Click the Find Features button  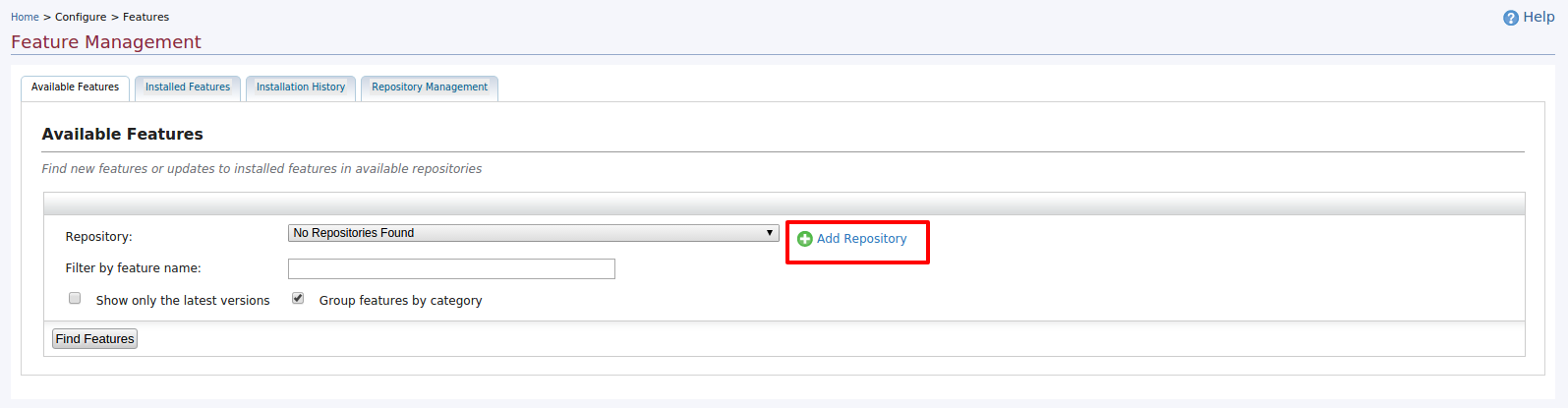[94, 339]
